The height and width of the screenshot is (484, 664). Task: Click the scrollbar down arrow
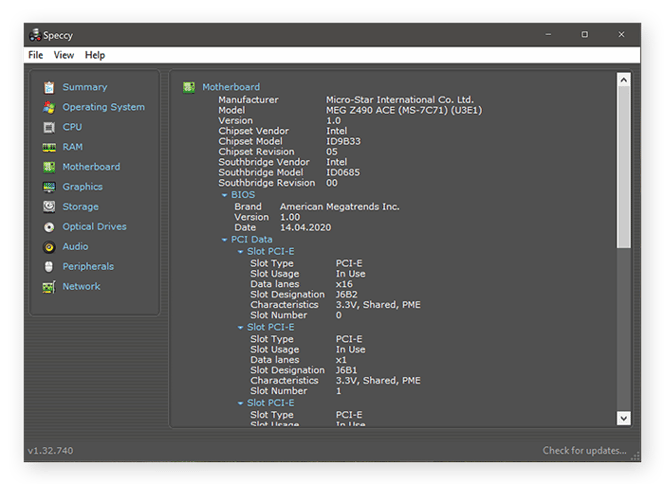coord(623,418)
